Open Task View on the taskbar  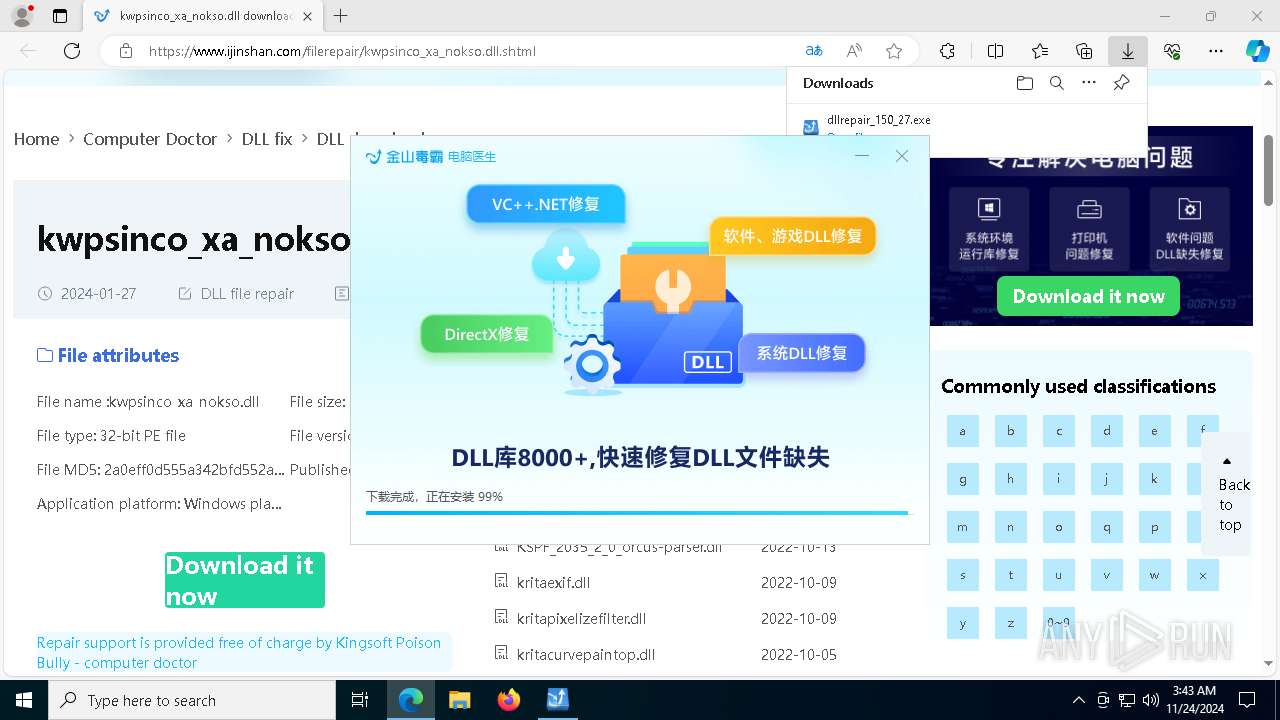pyautogui.click(x=361, y=700)
